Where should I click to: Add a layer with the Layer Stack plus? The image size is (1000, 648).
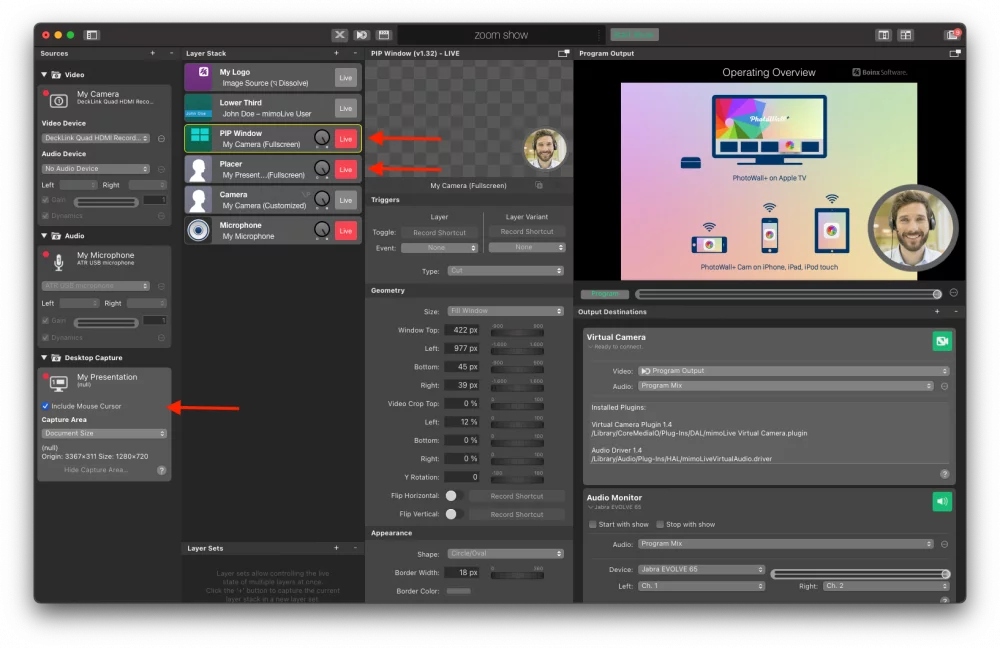pyautogui.click(x=336, y=54)
